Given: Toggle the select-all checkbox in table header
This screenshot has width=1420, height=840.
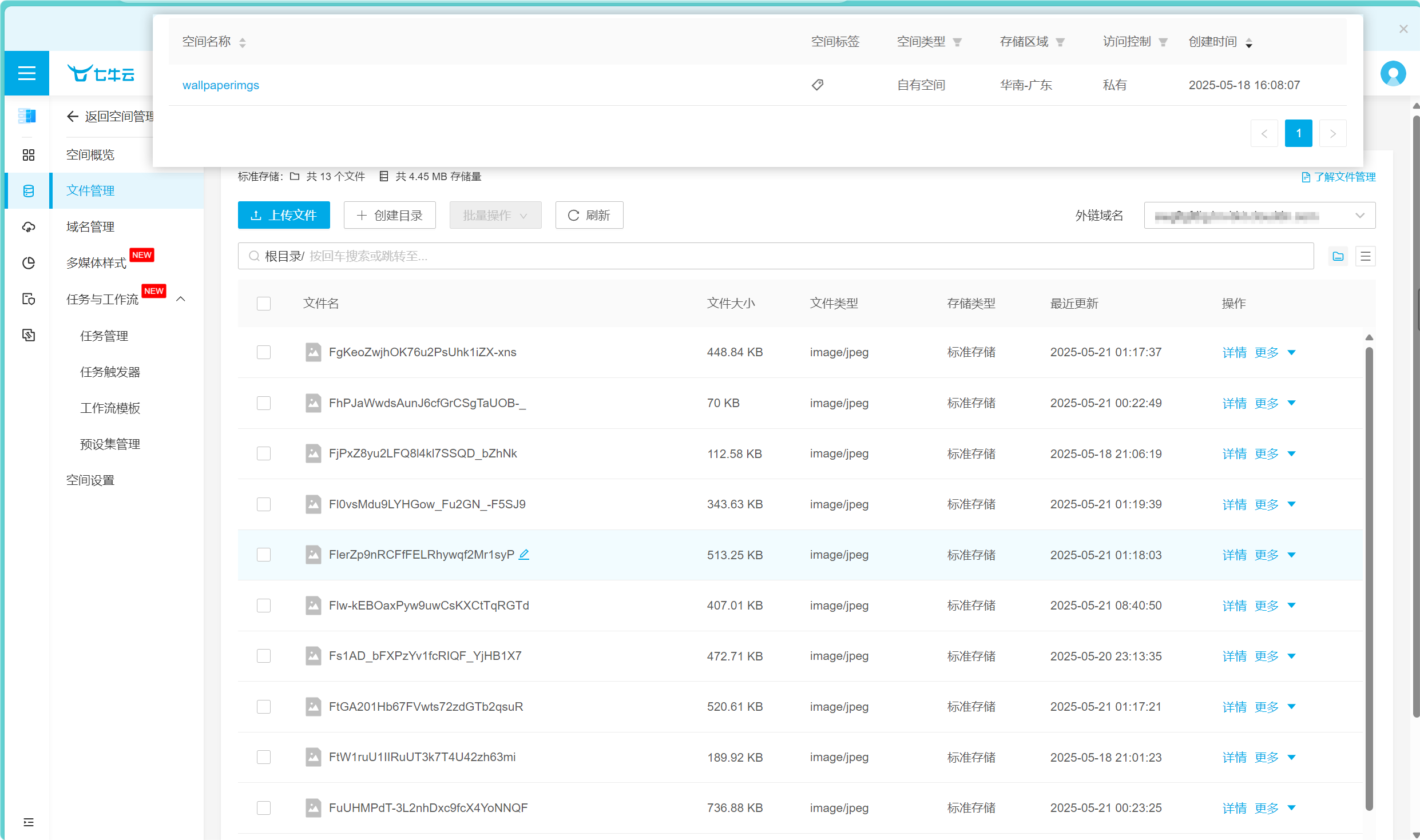Looking at the screenshot, I should coord(264,304).
